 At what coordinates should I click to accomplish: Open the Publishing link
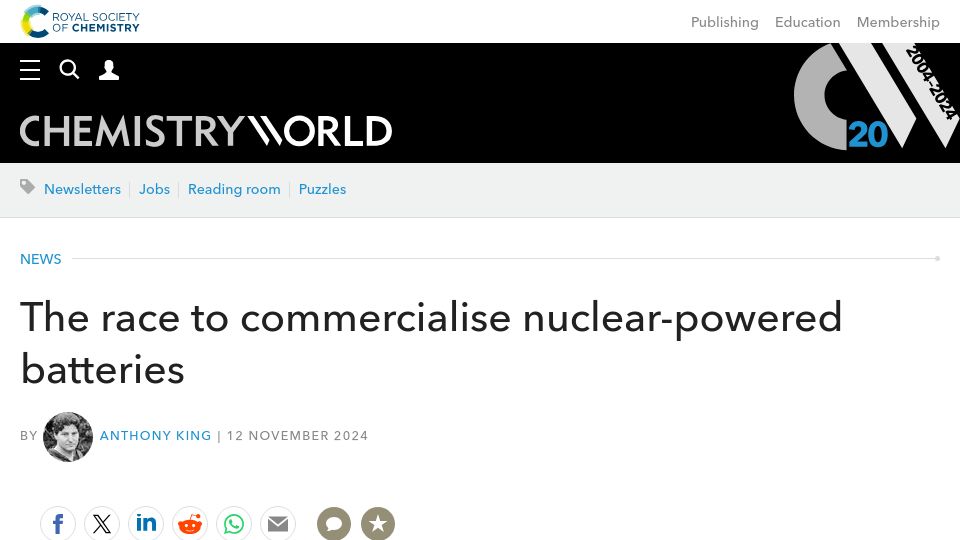[724, 22]
